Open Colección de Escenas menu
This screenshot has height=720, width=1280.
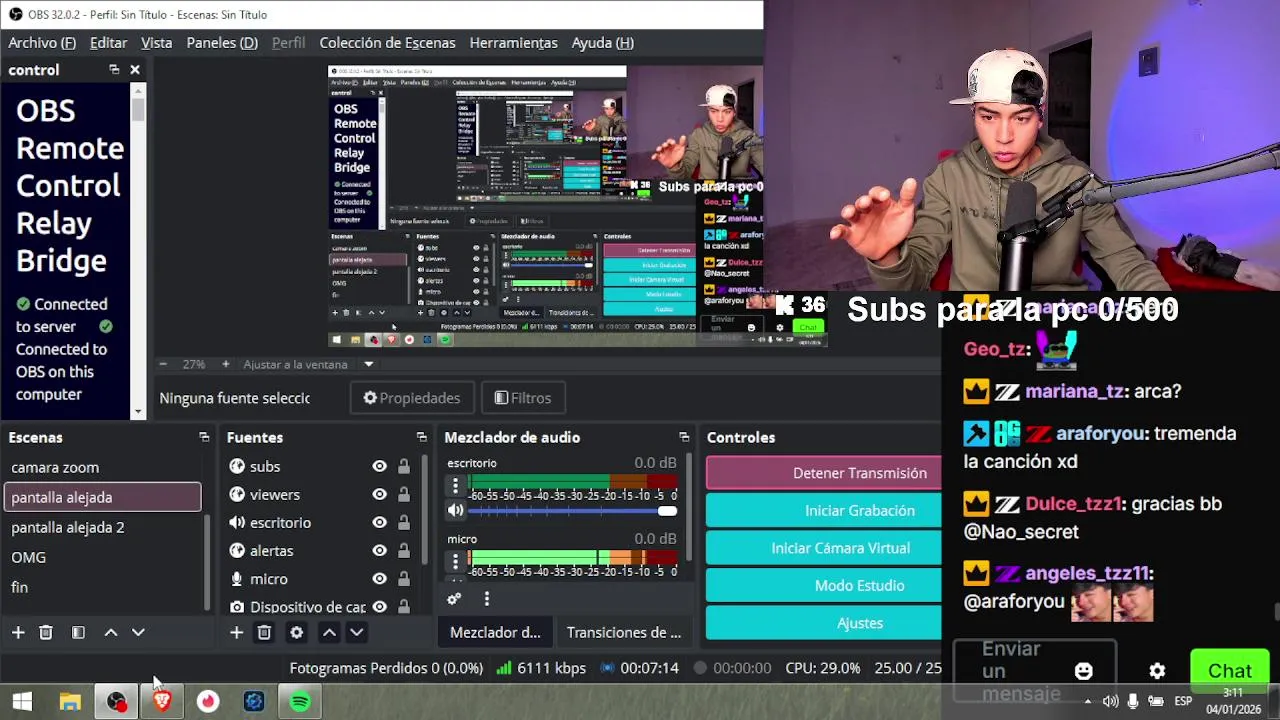click(x=387, y=42)
